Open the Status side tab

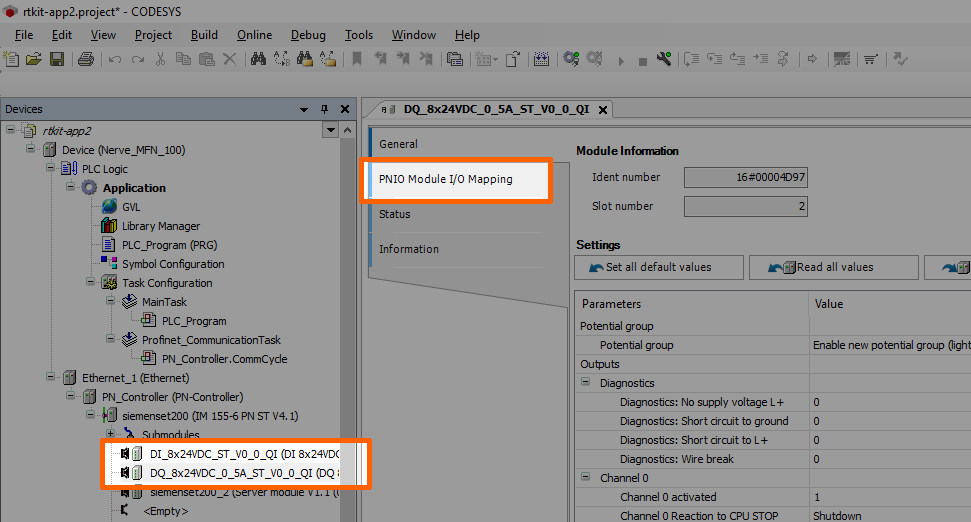tap(395, 214)
